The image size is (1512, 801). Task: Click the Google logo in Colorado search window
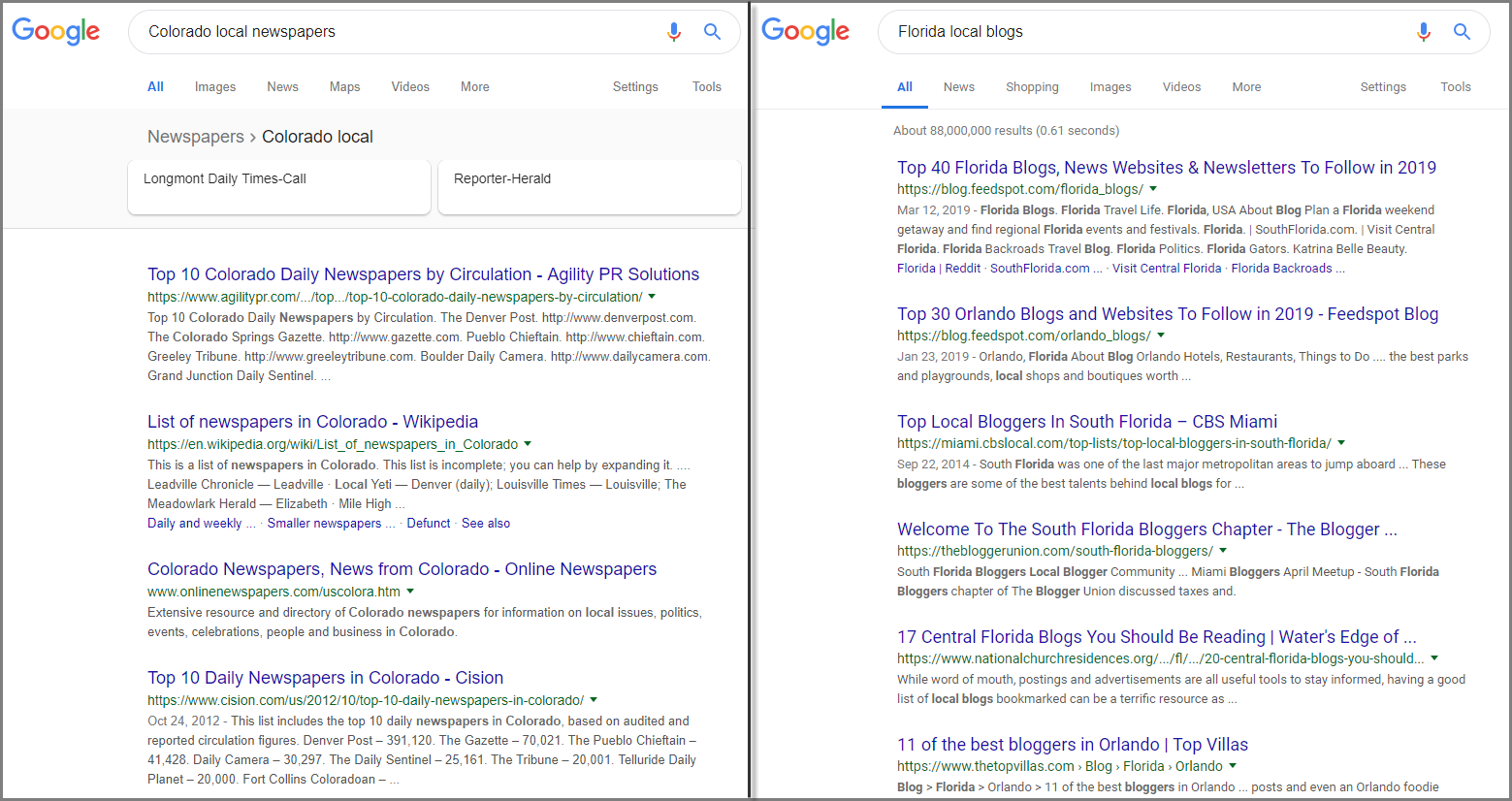point(56,31)
